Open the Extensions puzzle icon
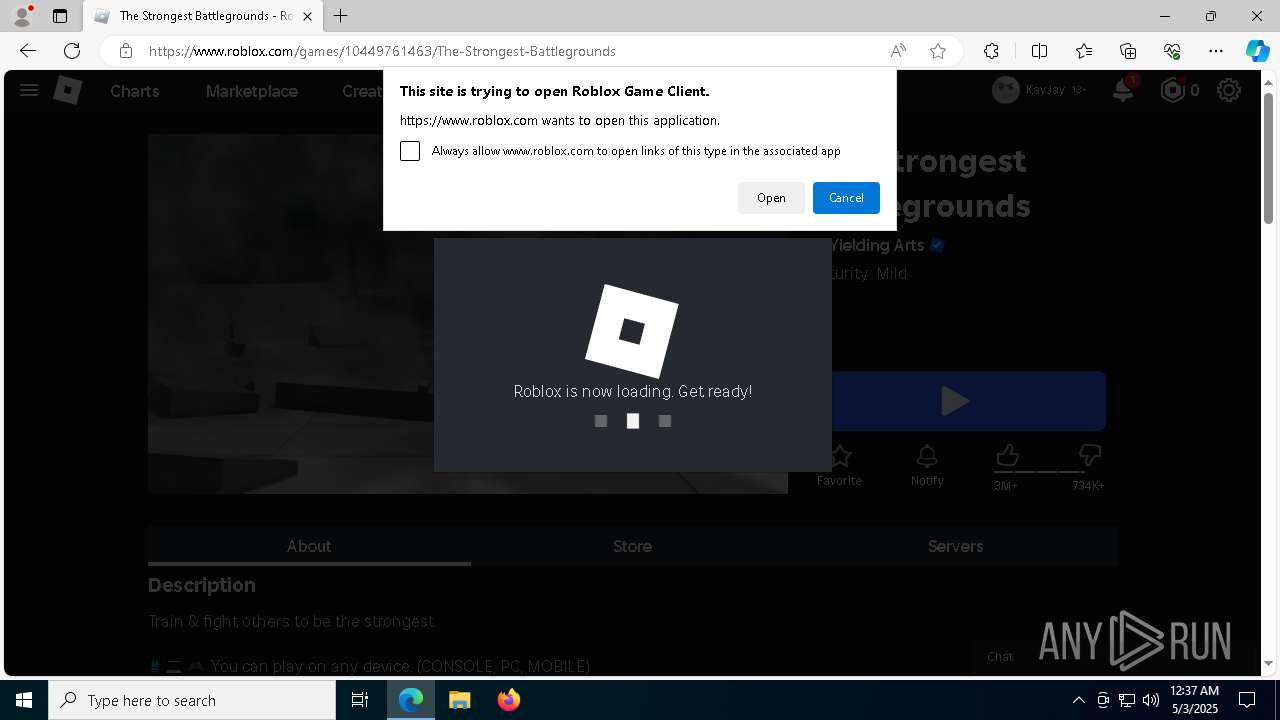The height and width of the screenshot is (720, 1280). tap(991, 51)
